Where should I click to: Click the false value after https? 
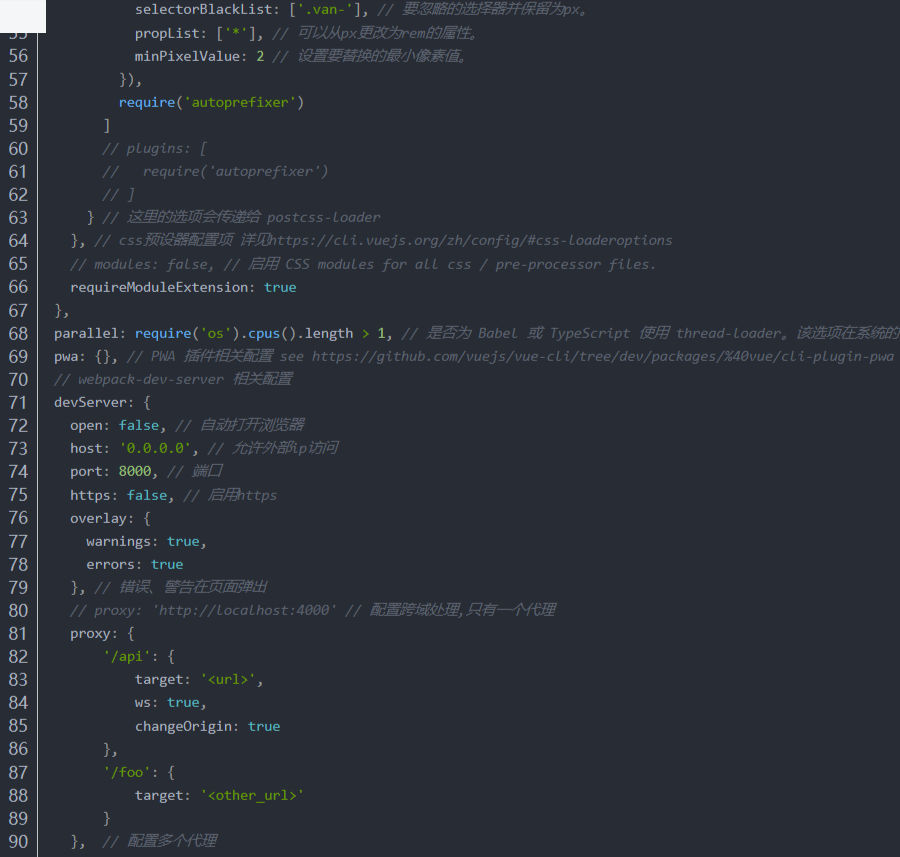click(147, 495)
